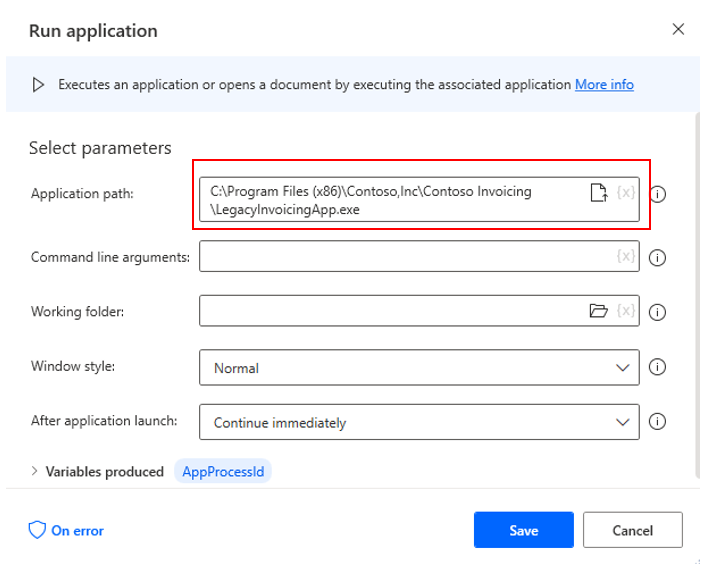The width and height of the screenshot is (706, 564).
Task: Insert variable in Working folder field
Action: pos(626,311)
